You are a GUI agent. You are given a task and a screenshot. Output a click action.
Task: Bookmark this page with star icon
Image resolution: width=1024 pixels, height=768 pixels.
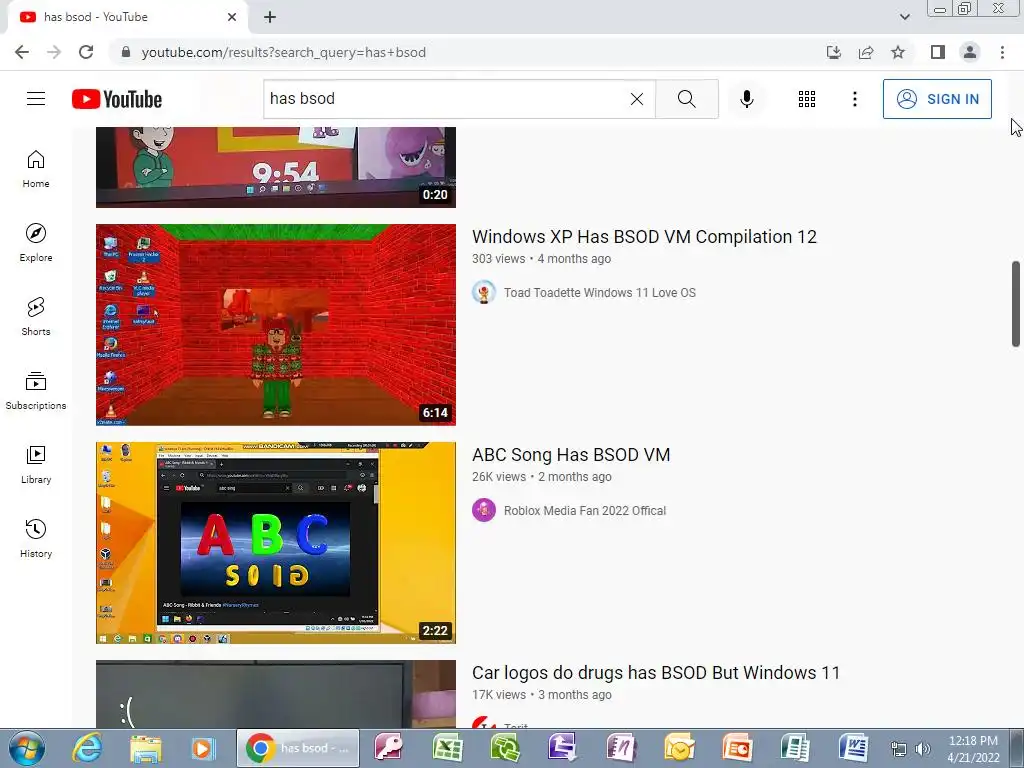(x=898, y=52)
